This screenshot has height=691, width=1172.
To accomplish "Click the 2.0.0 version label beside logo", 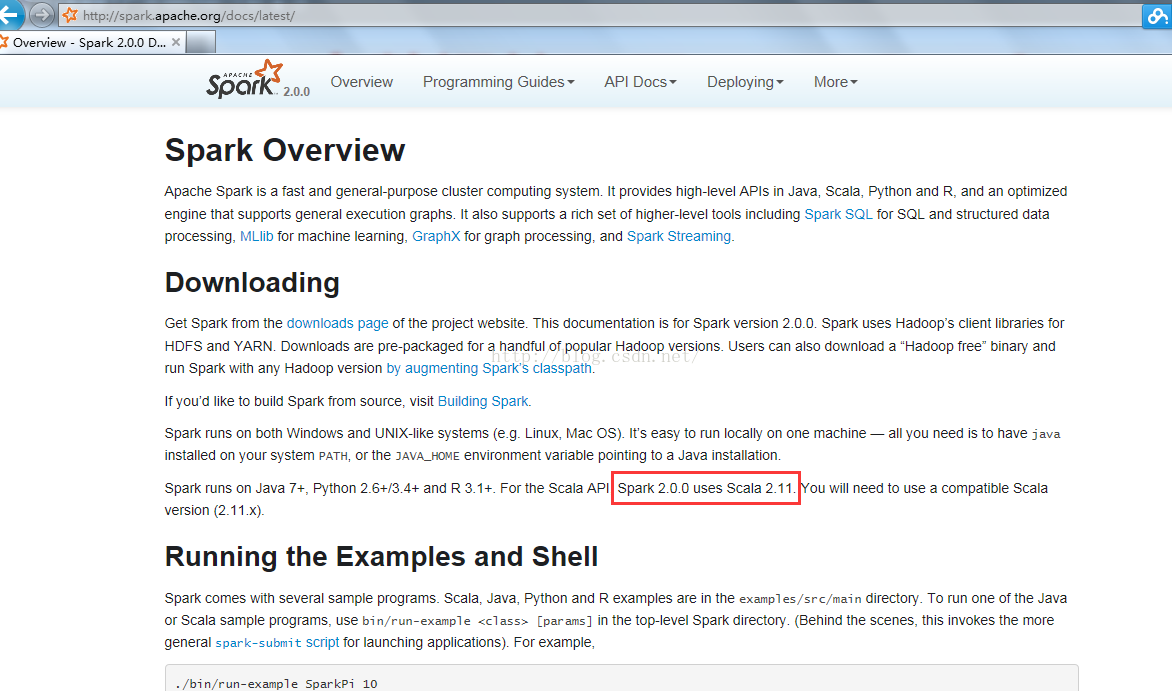I will coord(297,91).
